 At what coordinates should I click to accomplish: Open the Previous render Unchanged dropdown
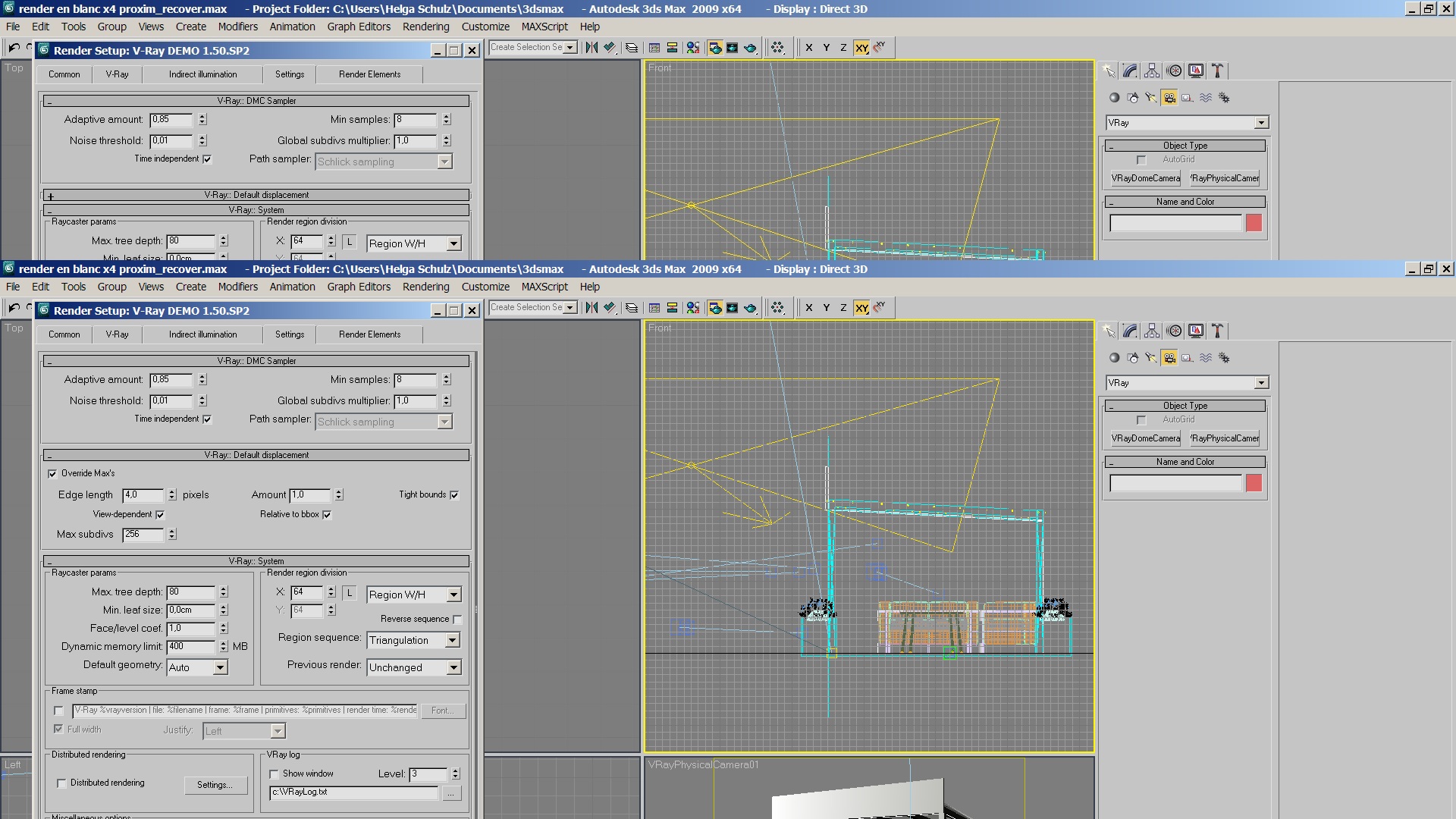pos(453,668)
